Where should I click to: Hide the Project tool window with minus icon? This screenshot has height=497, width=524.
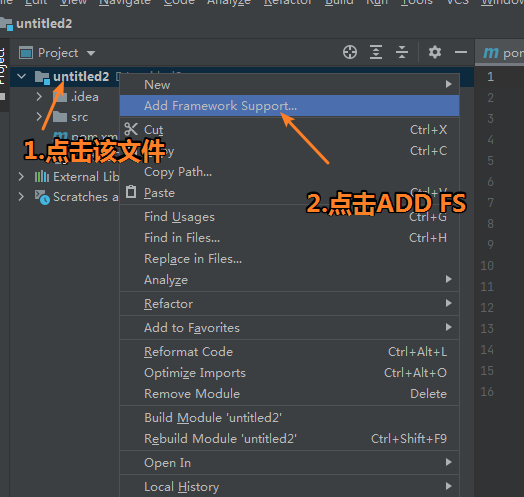pos(461,52)
